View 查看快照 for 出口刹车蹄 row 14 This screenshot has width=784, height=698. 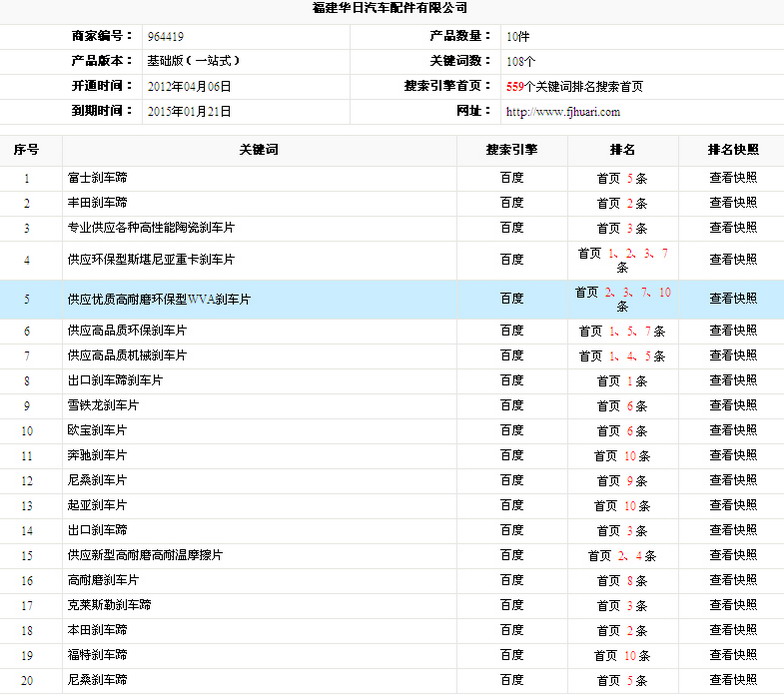pos(733,530)
